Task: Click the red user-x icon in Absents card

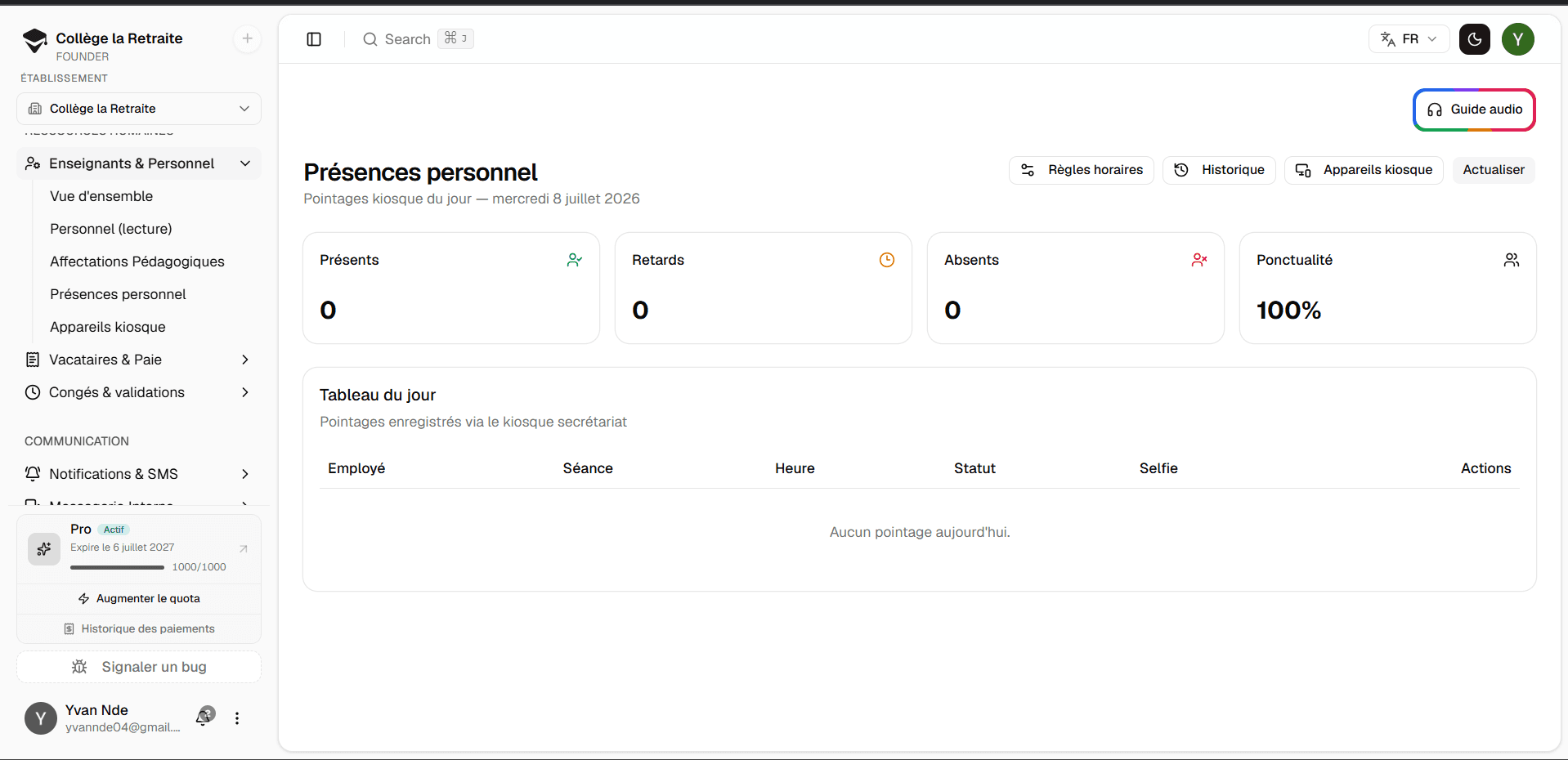Action: [x=1199, y=260]
